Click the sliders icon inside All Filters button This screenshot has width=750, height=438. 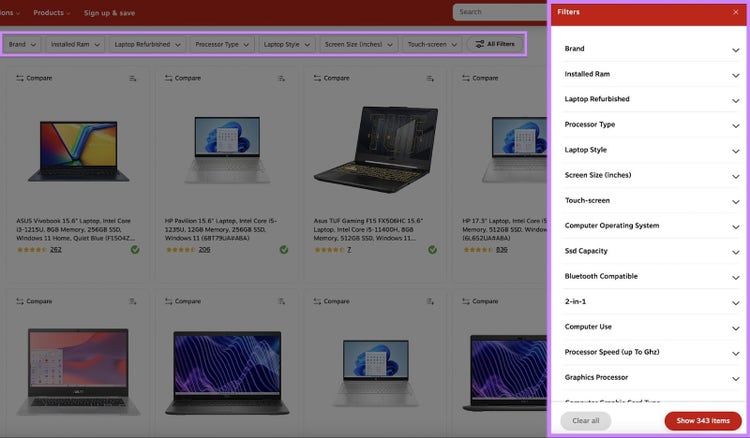479,44
